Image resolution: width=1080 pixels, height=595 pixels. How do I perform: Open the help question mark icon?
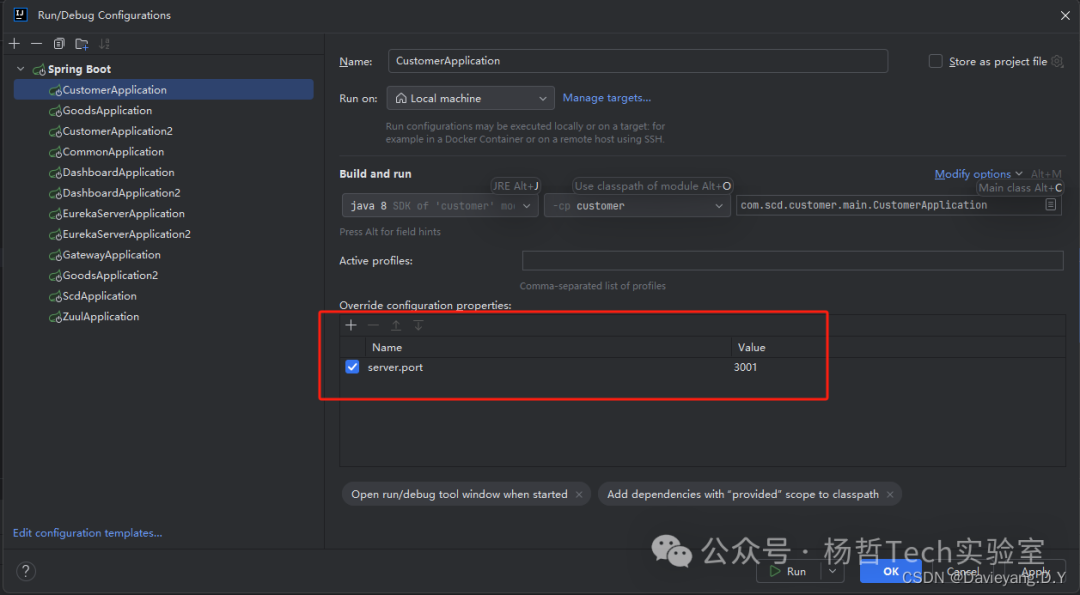(x=26, y=571)
